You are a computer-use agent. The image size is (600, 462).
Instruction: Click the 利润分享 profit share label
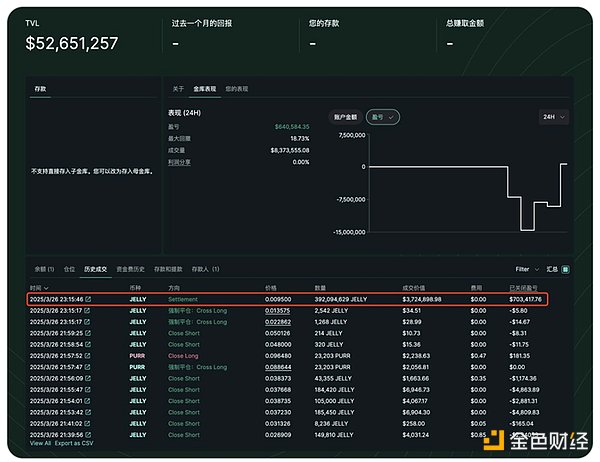(179, 161)
